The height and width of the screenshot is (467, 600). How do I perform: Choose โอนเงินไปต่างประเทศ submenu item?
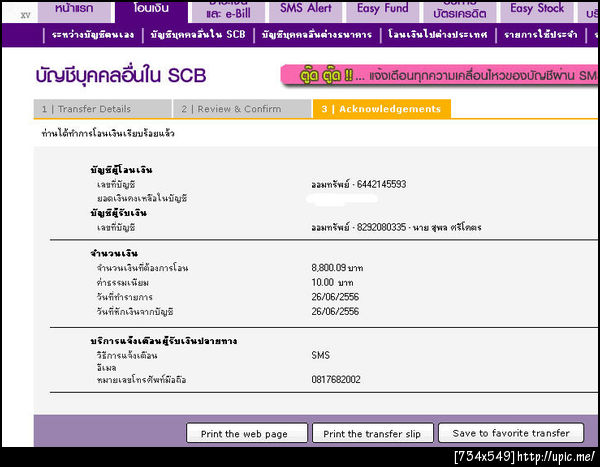coord(438,35)
